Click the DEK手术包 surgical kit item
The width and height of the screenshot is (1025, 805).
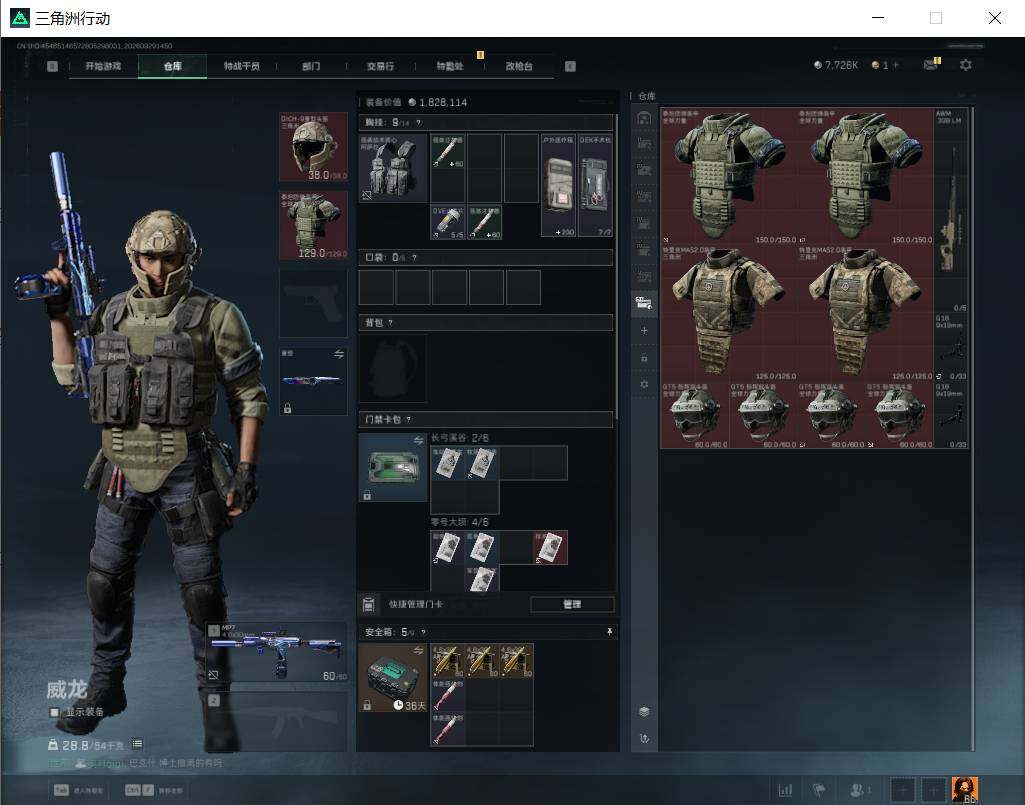tap(596, 186)
